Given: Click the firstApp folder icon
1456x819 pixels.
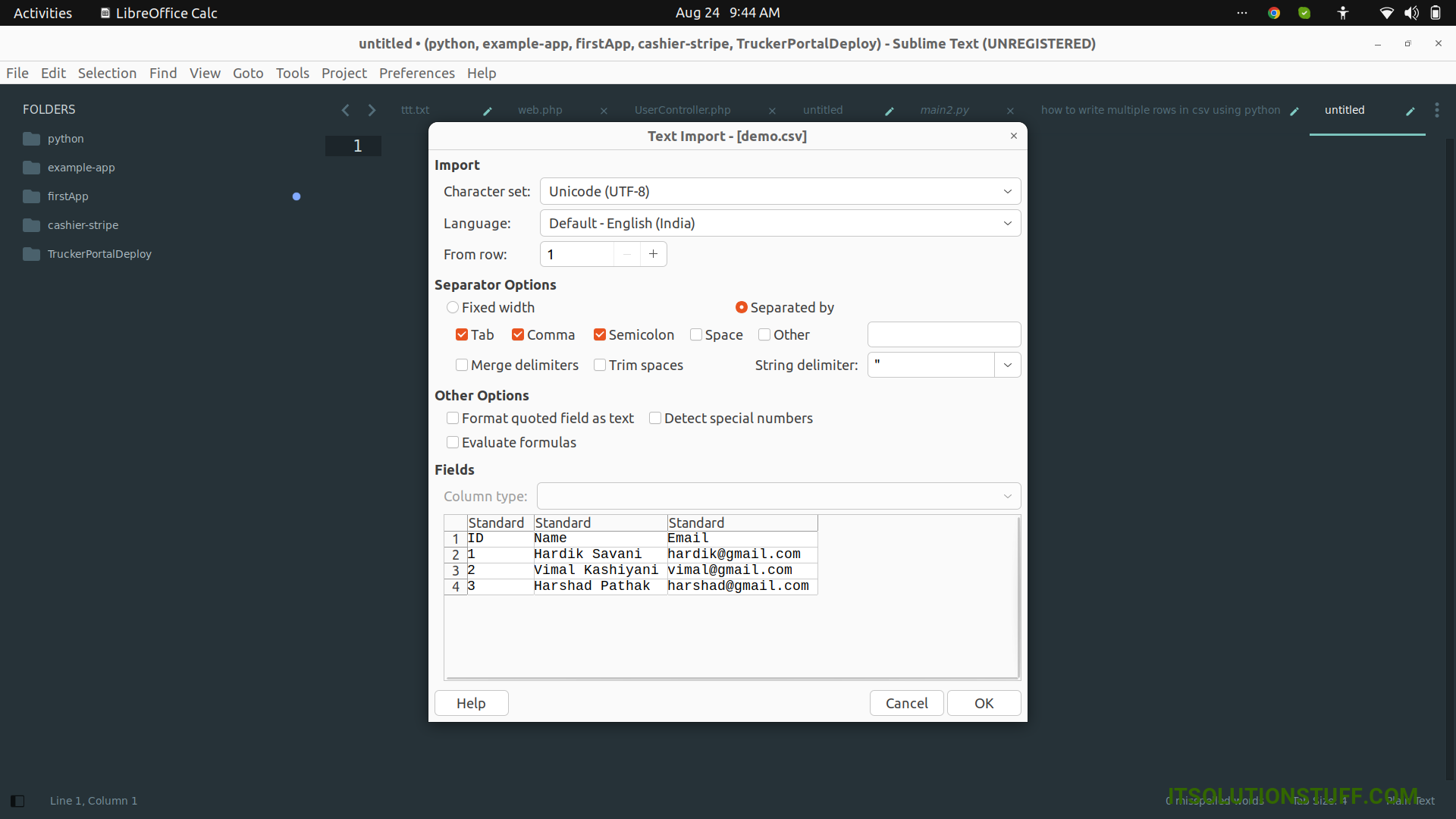Looking at the screenshot, I should tap(31, 196).
